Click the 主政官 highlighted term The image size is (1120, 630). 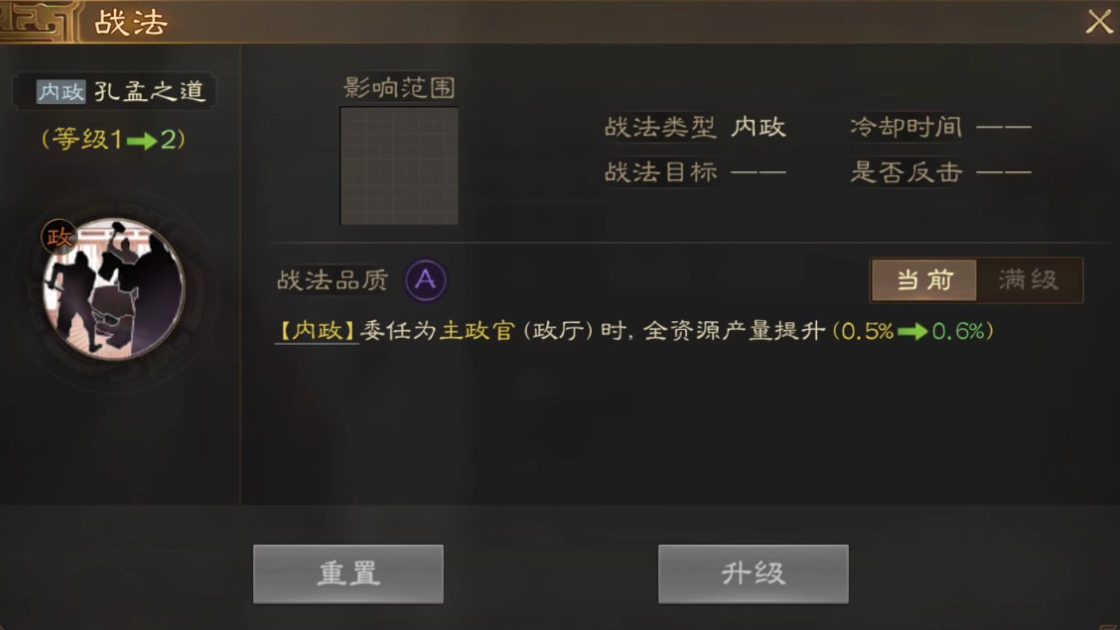476,331
